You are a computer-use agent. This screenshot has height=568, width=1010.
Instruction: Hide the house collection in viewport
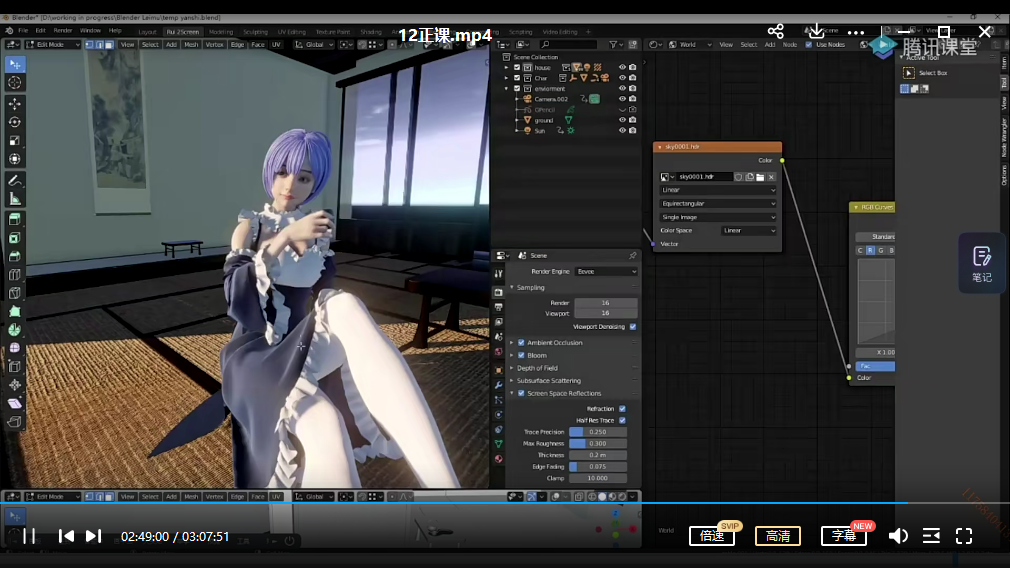(x=622, y=67)
